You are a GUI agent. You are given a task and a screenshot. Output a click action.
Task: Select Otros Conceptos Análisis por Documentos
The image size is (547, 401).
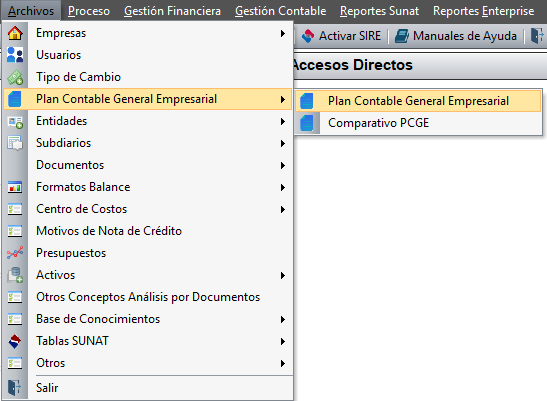click(x=148, y=297)
